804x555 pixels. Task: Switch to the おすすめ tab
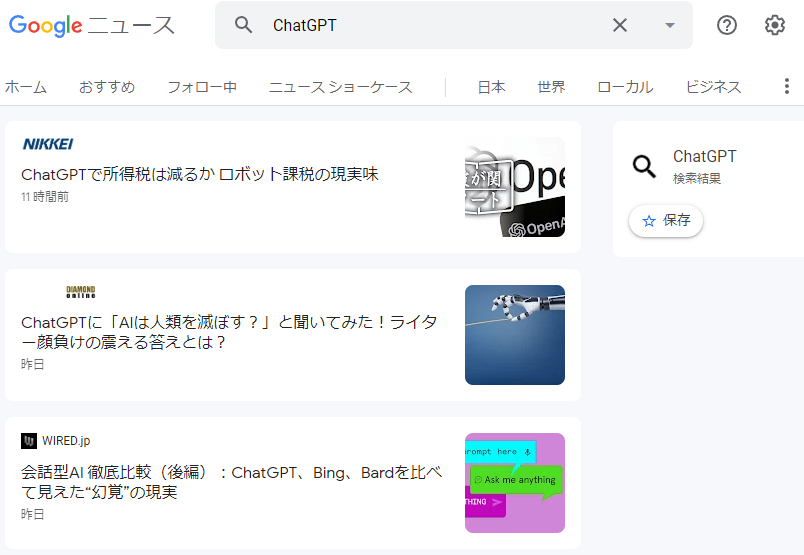(x=107, y=87)
